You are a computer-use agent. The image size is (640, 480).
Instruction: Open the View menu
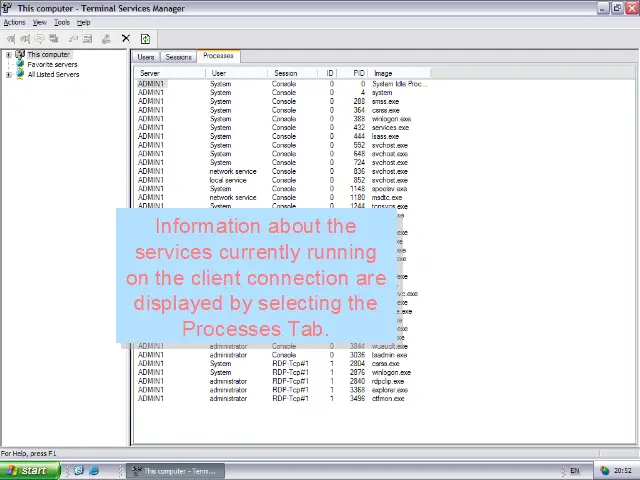40,22
